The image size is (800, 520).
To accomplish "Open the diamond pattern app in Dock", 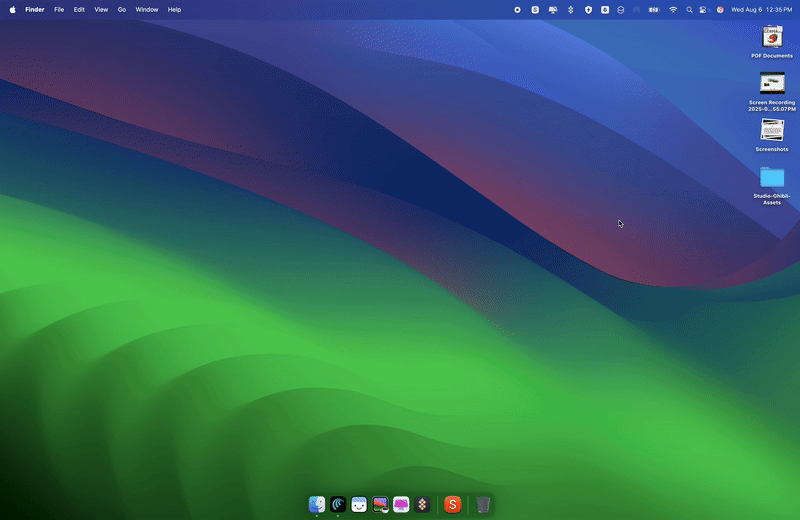I will coord(422,505).
